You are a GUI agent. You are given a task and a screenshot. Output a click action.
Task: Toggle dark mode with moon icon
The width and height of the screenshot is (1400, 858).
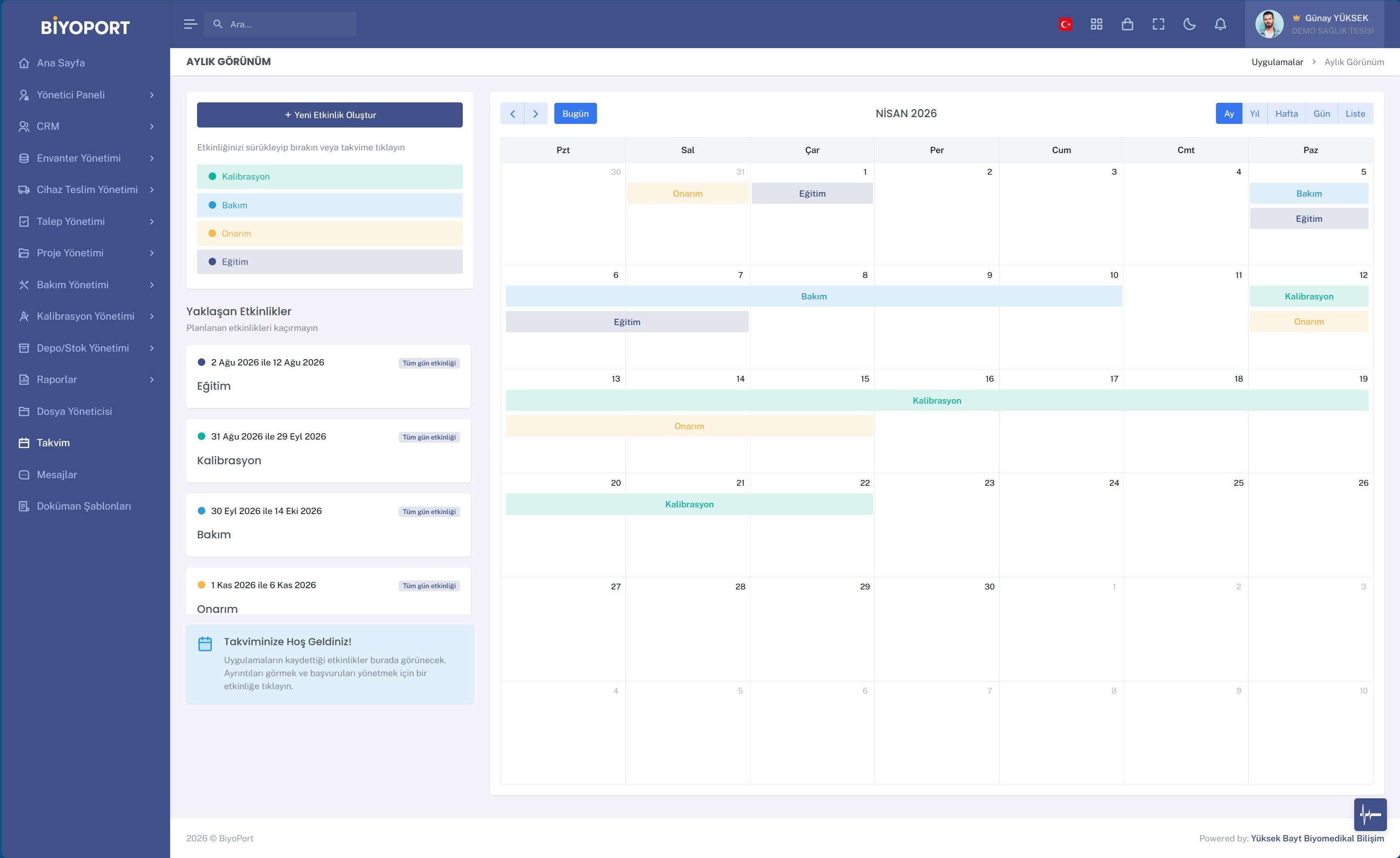[x=1189, y=24]
